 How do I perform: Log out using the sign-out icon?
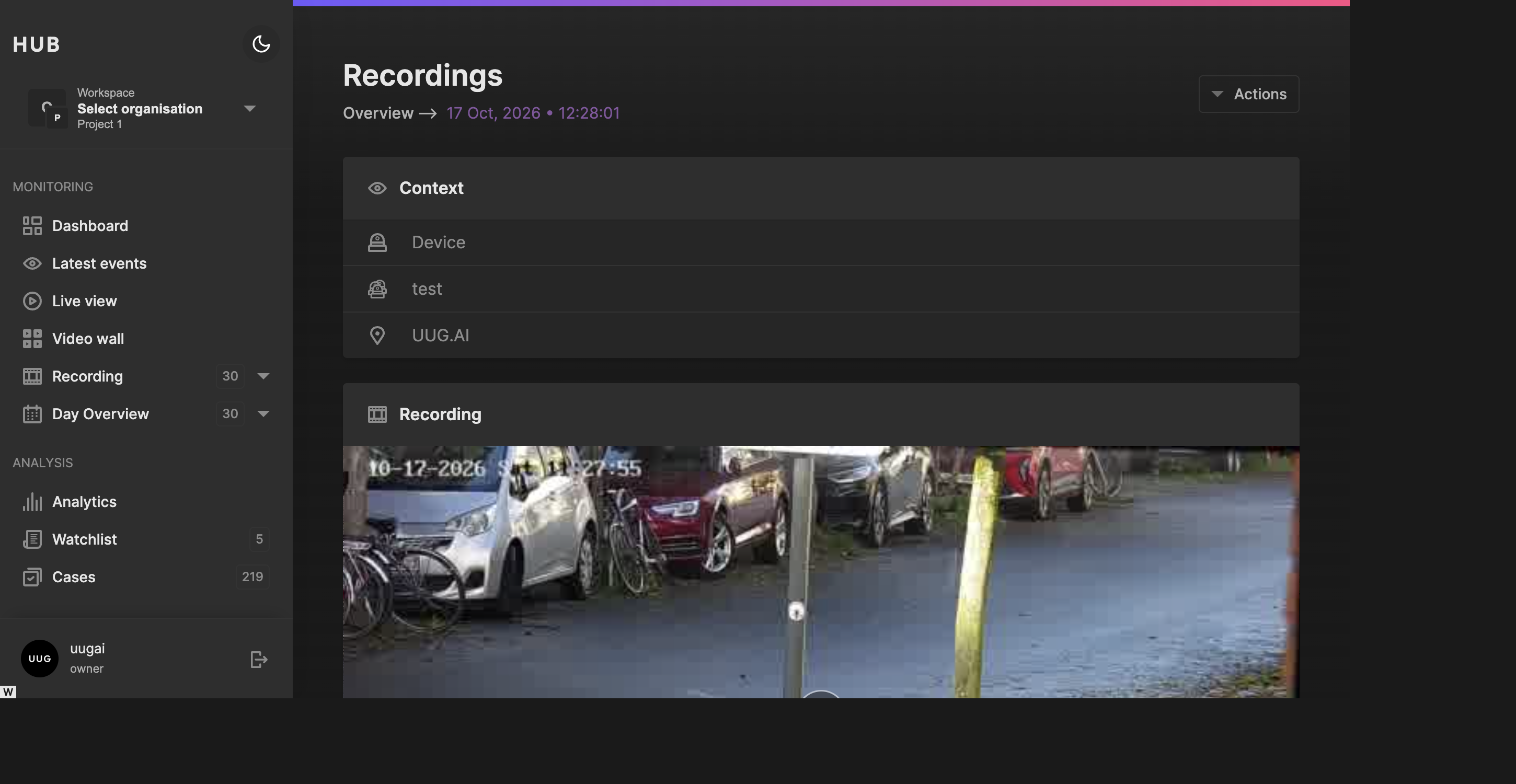tap(259, 660)
